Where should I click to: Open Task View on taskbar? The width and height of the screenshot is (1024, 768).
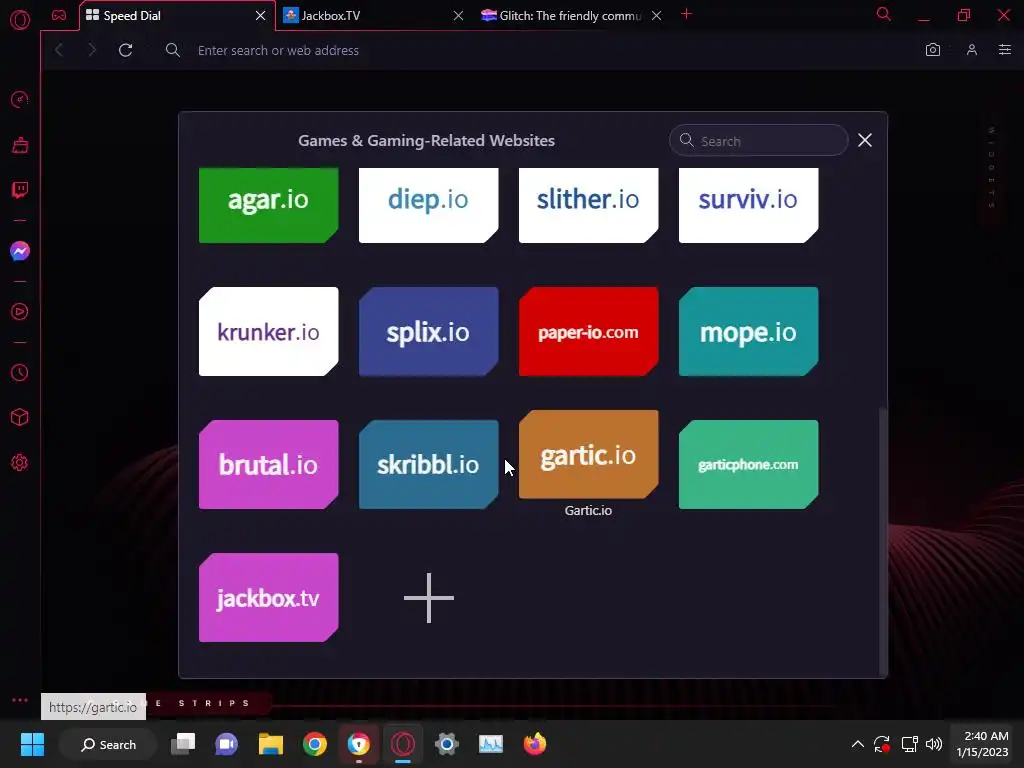pyautogui.click(x=183, y=744)
